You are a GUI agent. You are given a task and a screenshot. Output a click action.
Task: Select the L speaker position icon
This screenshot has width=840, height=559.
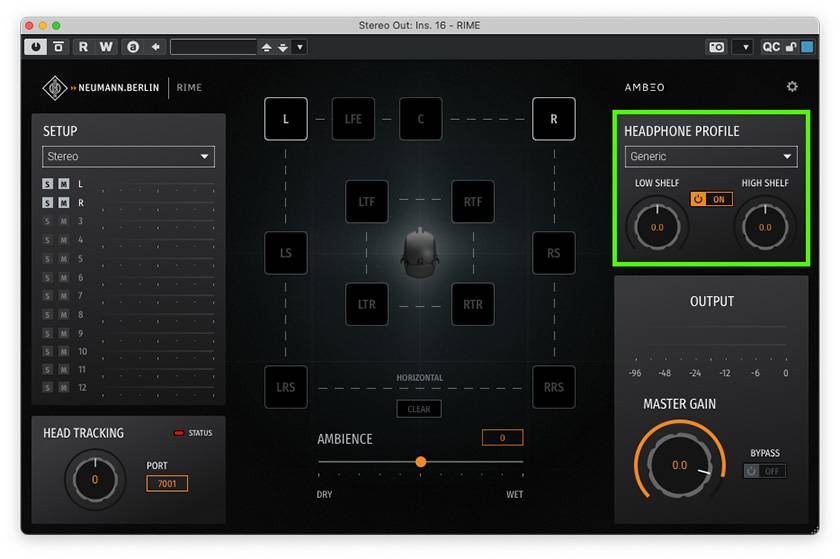click(x=286, y=119)
